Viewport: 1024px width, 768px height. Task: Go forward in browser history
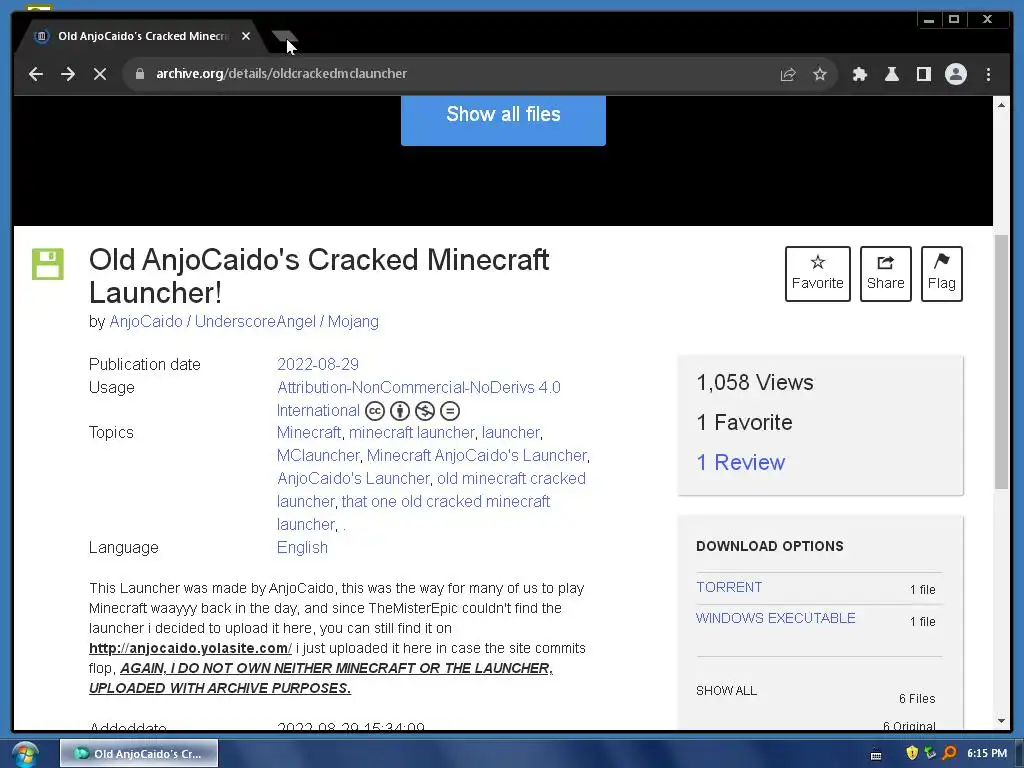pos(68,74)
